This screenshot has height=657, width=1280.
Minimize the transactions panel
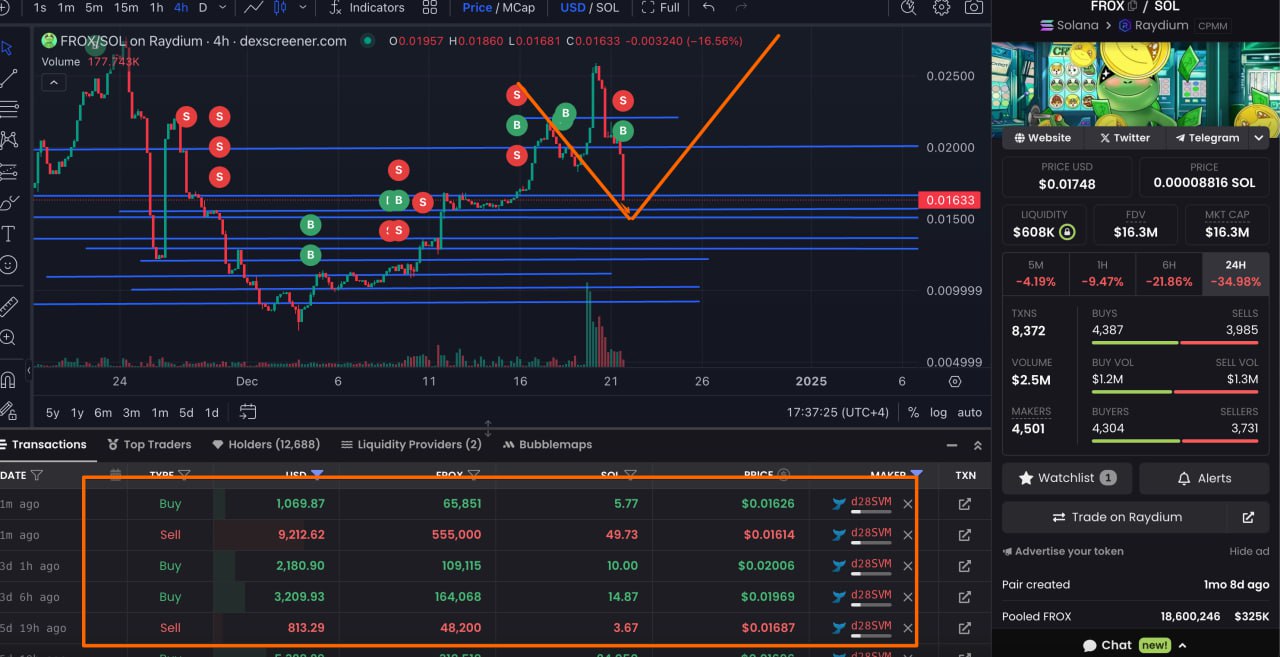point(952,445)
